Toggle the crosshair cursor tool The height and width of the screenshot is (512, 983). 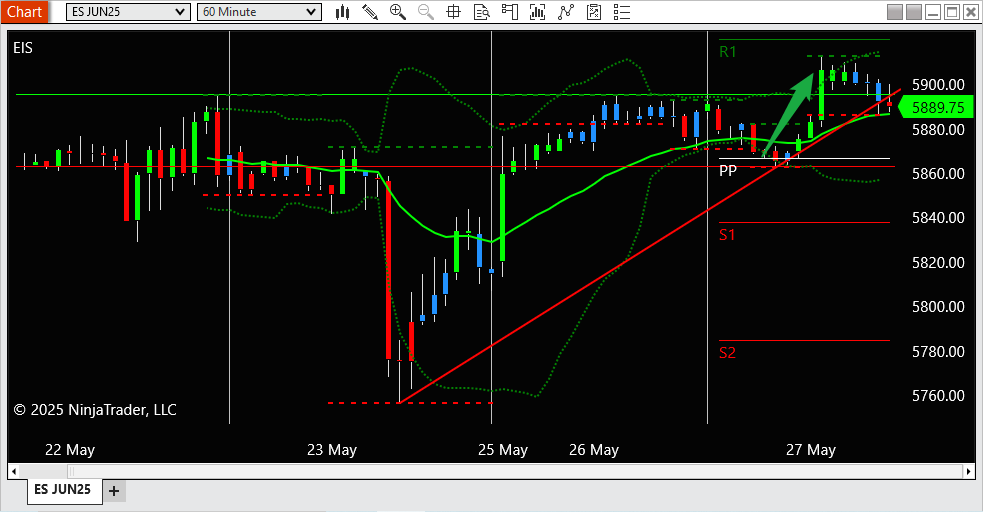(453, 12)
